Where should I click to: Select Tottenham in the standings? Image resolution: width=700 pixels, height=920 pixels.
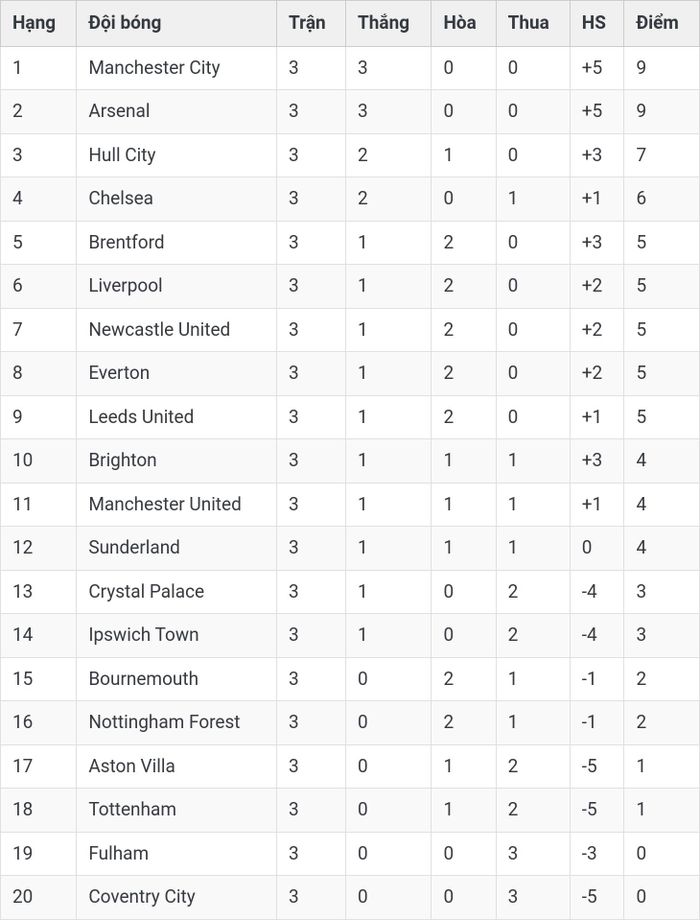click(x=132, y=810)
